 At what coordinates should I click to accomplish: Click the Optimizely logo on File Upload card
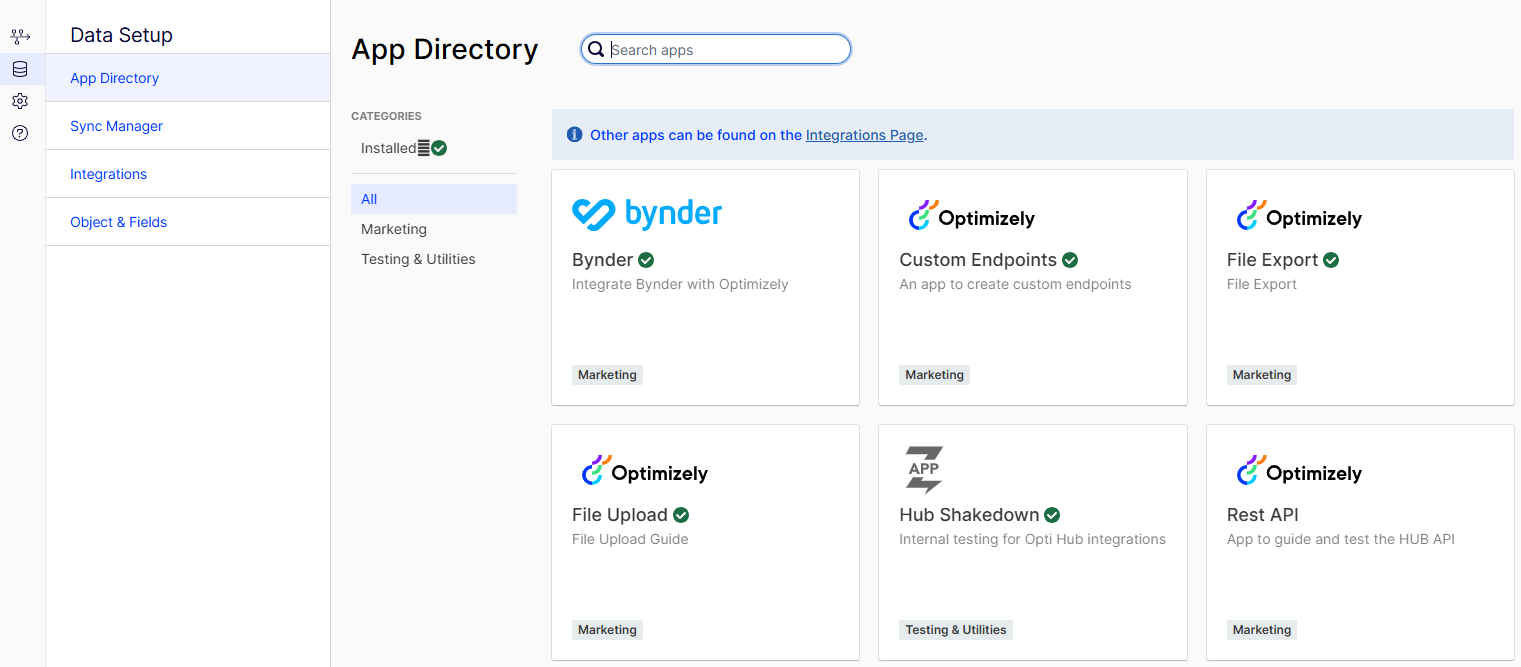644,471
